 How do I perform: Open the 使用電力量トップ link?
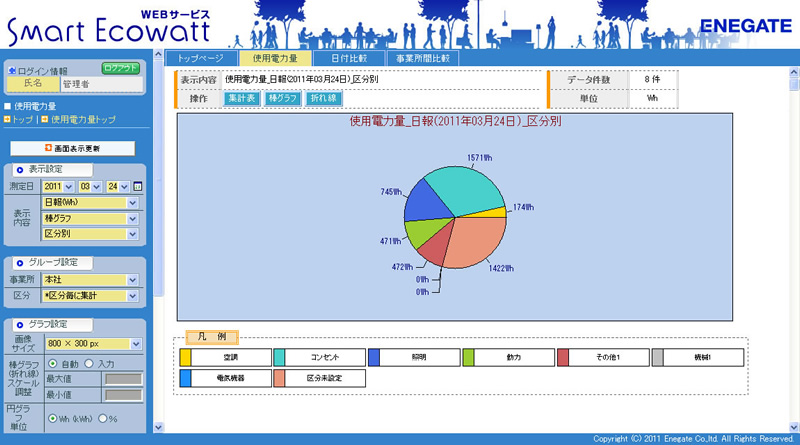(x=83, y=119)
